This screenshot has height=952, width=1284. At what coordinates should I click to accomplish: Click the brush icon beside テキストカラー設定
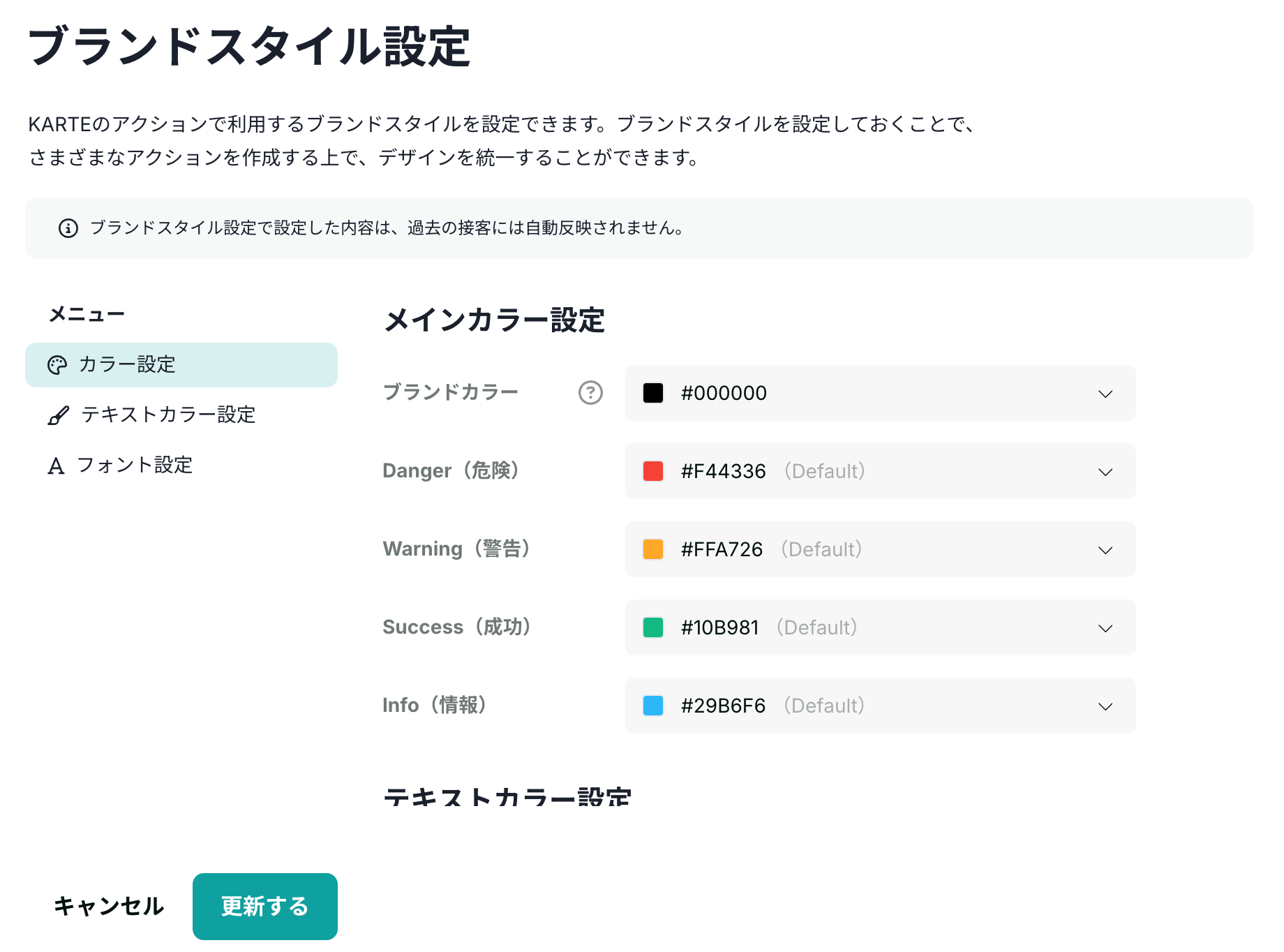(x=58, y=415)
